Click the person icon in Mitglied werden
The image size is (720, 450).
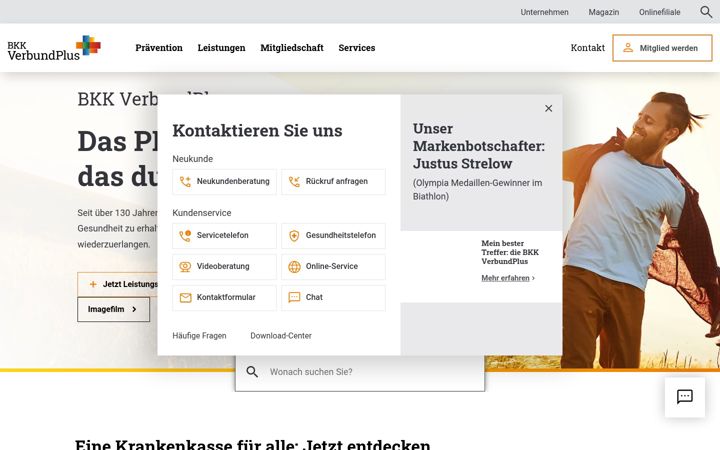(628, 48)
